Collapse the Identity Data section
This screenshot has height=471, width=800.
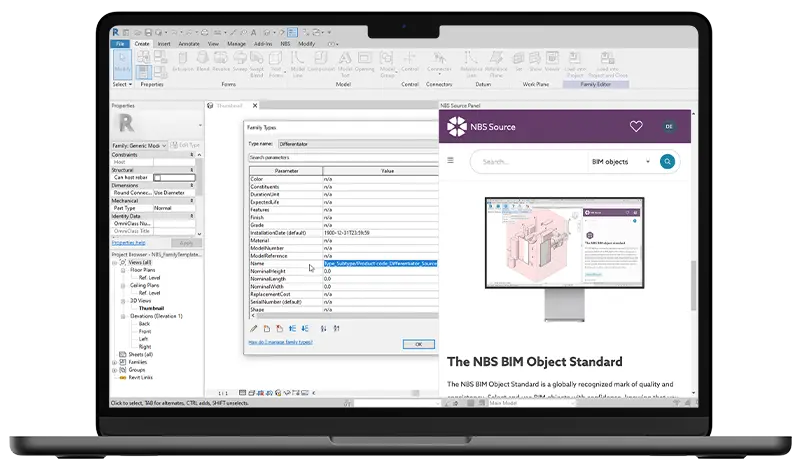[192, 216]
